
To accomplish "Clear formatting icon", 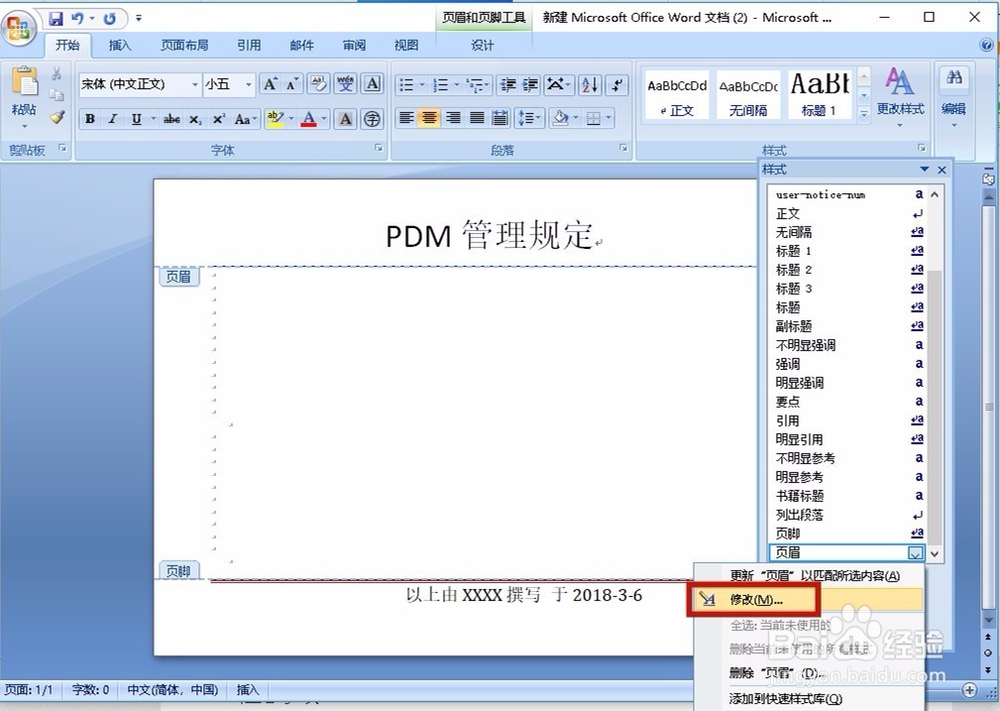I will [x=318, y=84].
